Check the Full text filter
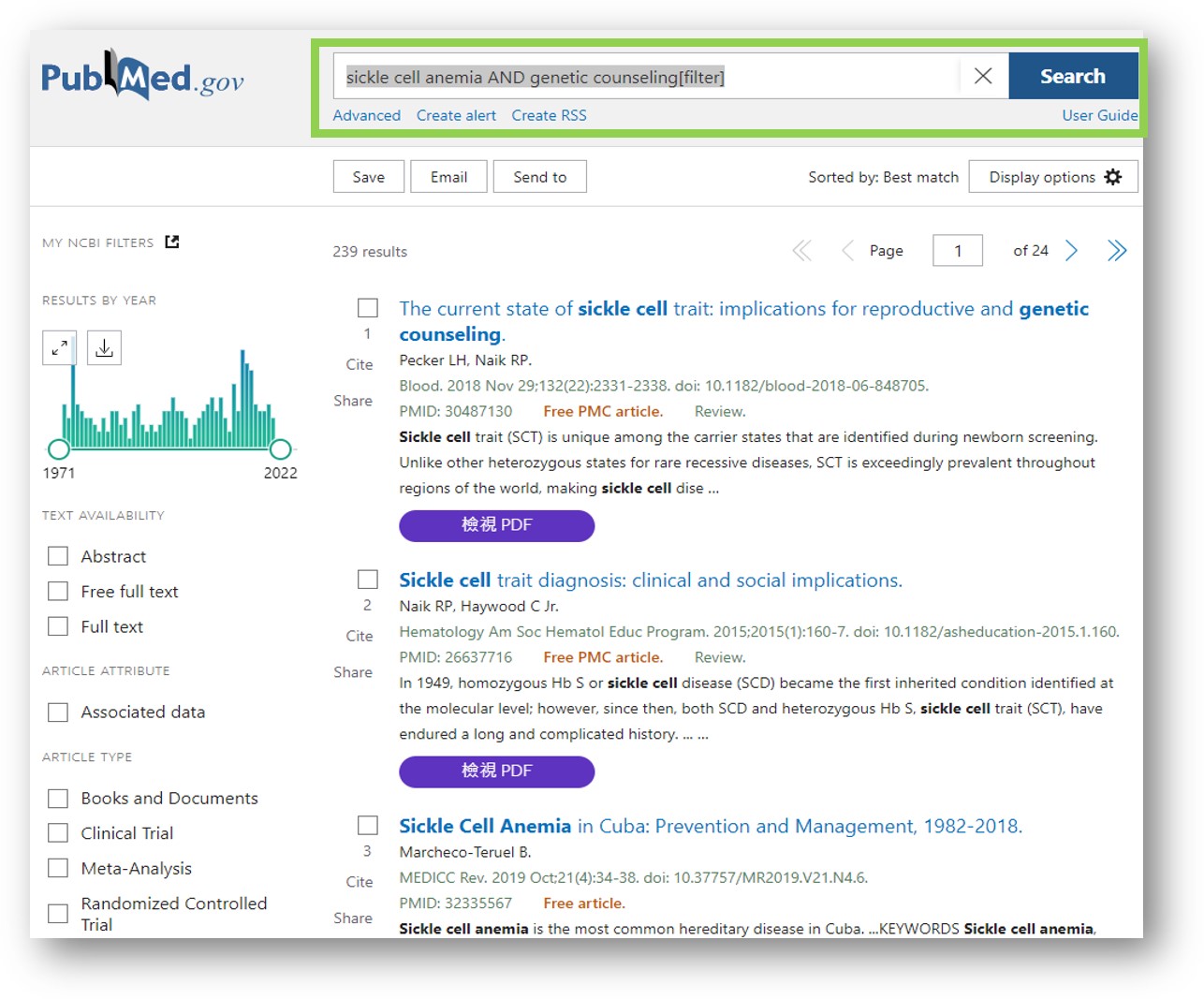Image resolution: width=1204 pixels, height=999 pixels. coord(58,626)
